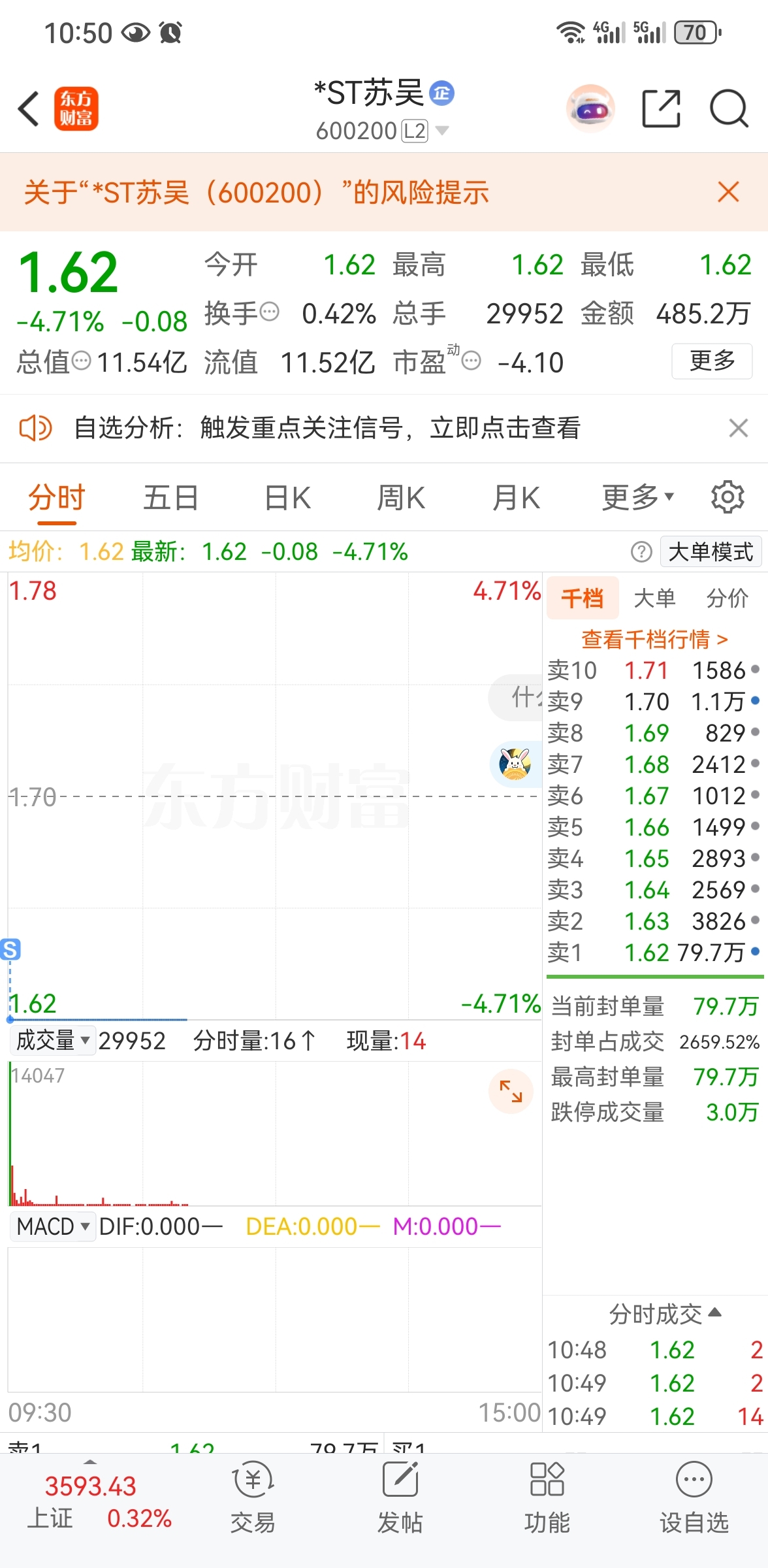Open the MACD indicator dropdown

pyautogui.click(x=52, y=1226)
